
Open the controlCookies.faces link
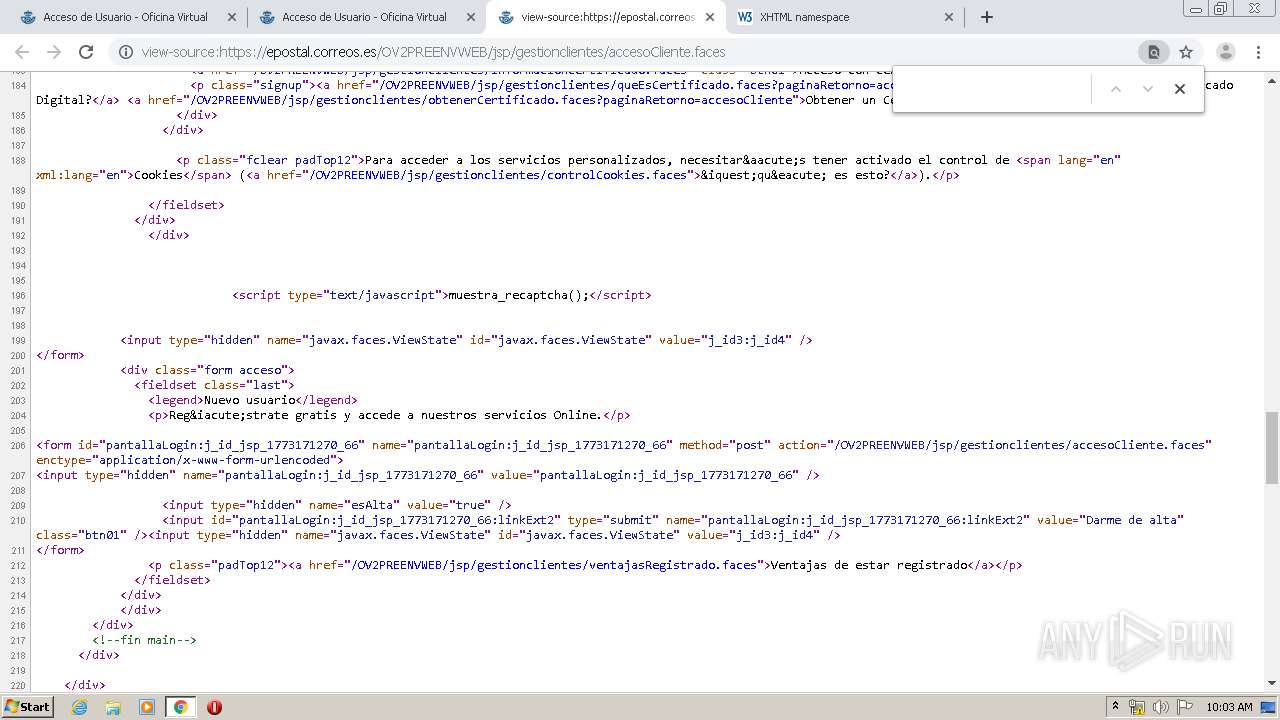pos(502,175)
